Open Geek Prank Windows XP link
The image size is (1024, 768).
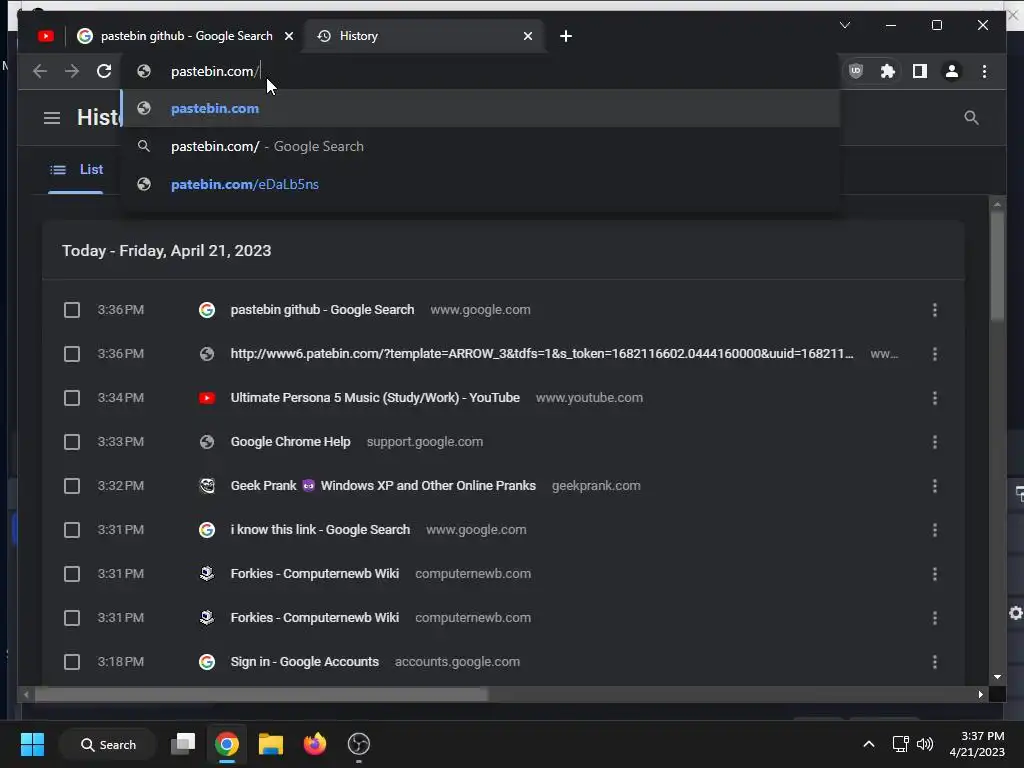click(x=383, y=486)
